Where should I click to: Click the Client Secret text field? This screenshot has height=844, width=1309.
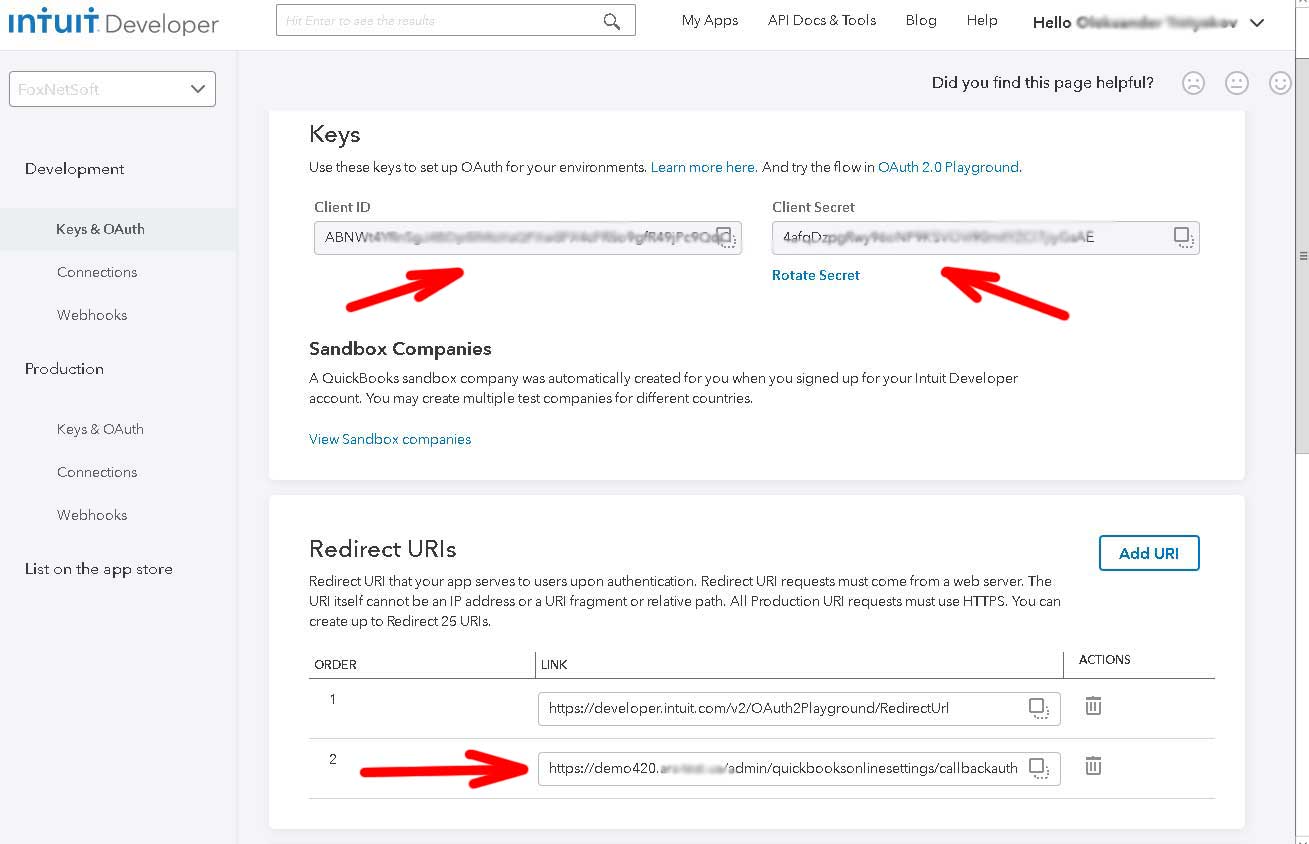[985, 237]
